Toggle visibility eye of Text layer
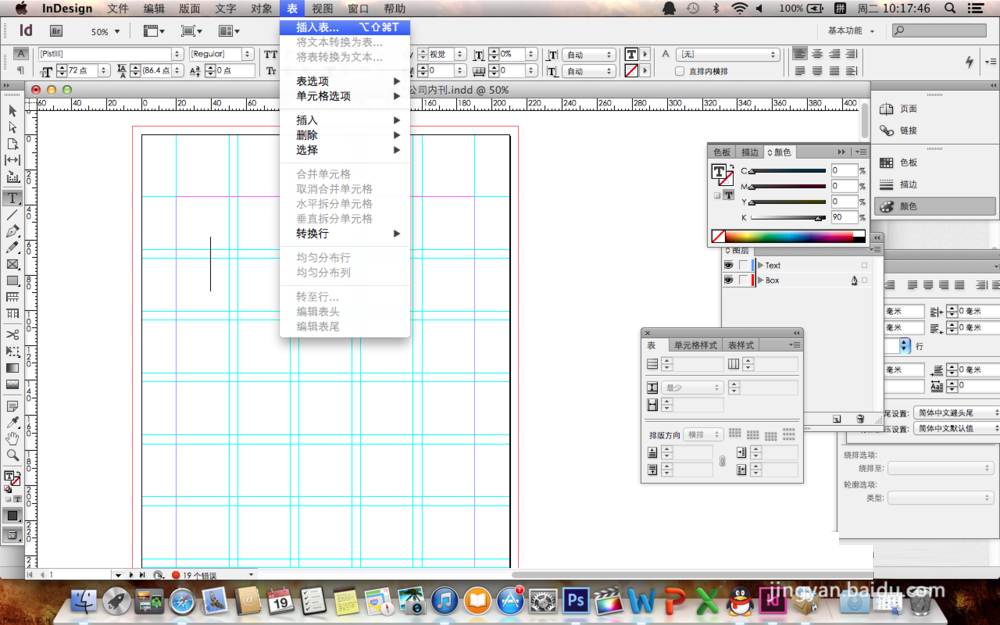1000x625 pixels. (x=728, y=265)
